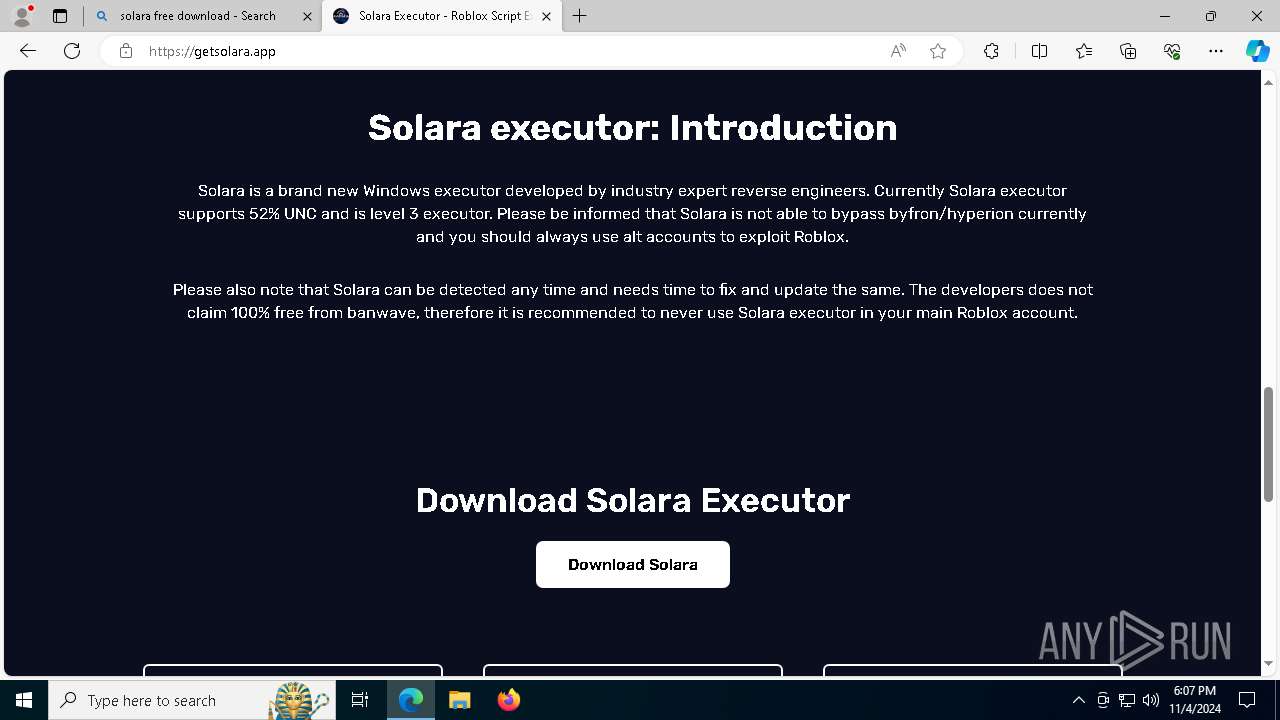Click "Download Solara Executor" heading
This screenshot has height=720, width=1280.
632,500
